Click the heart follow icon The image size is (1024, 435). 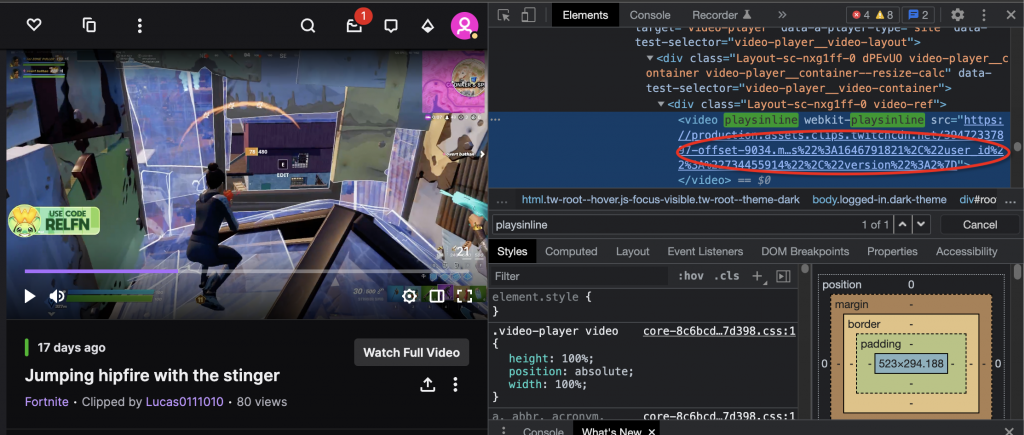(x=34, y=25)
